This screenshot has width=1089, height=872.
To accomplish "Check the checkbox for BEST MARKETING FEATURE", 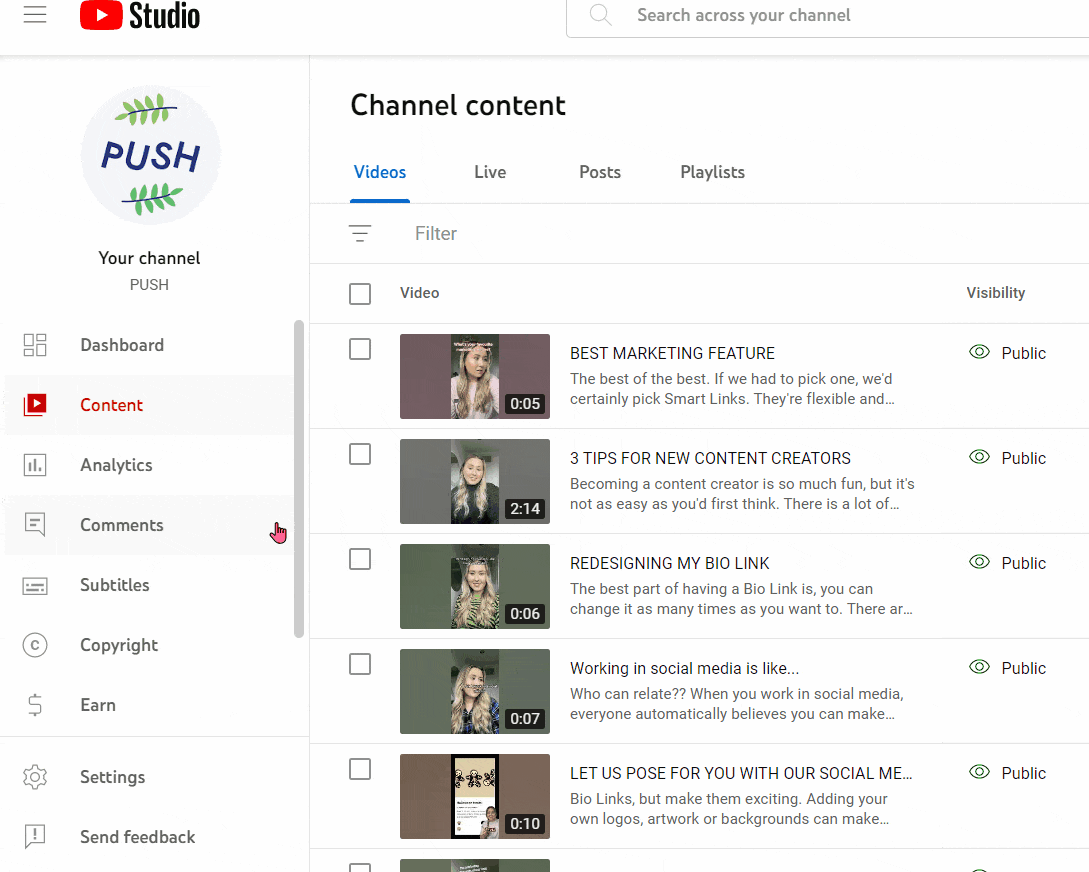I will click(x=360, y=349).
